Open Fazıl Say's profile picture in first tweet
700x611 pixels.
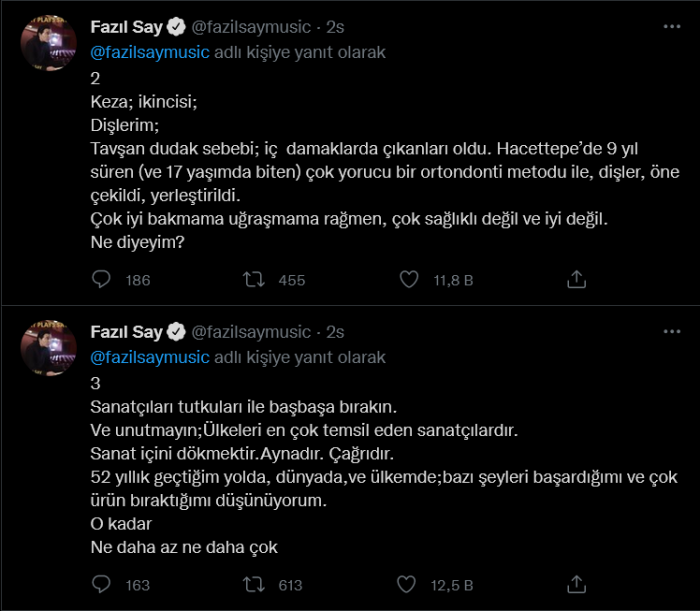pyautogui.click(x=47, y=45)
